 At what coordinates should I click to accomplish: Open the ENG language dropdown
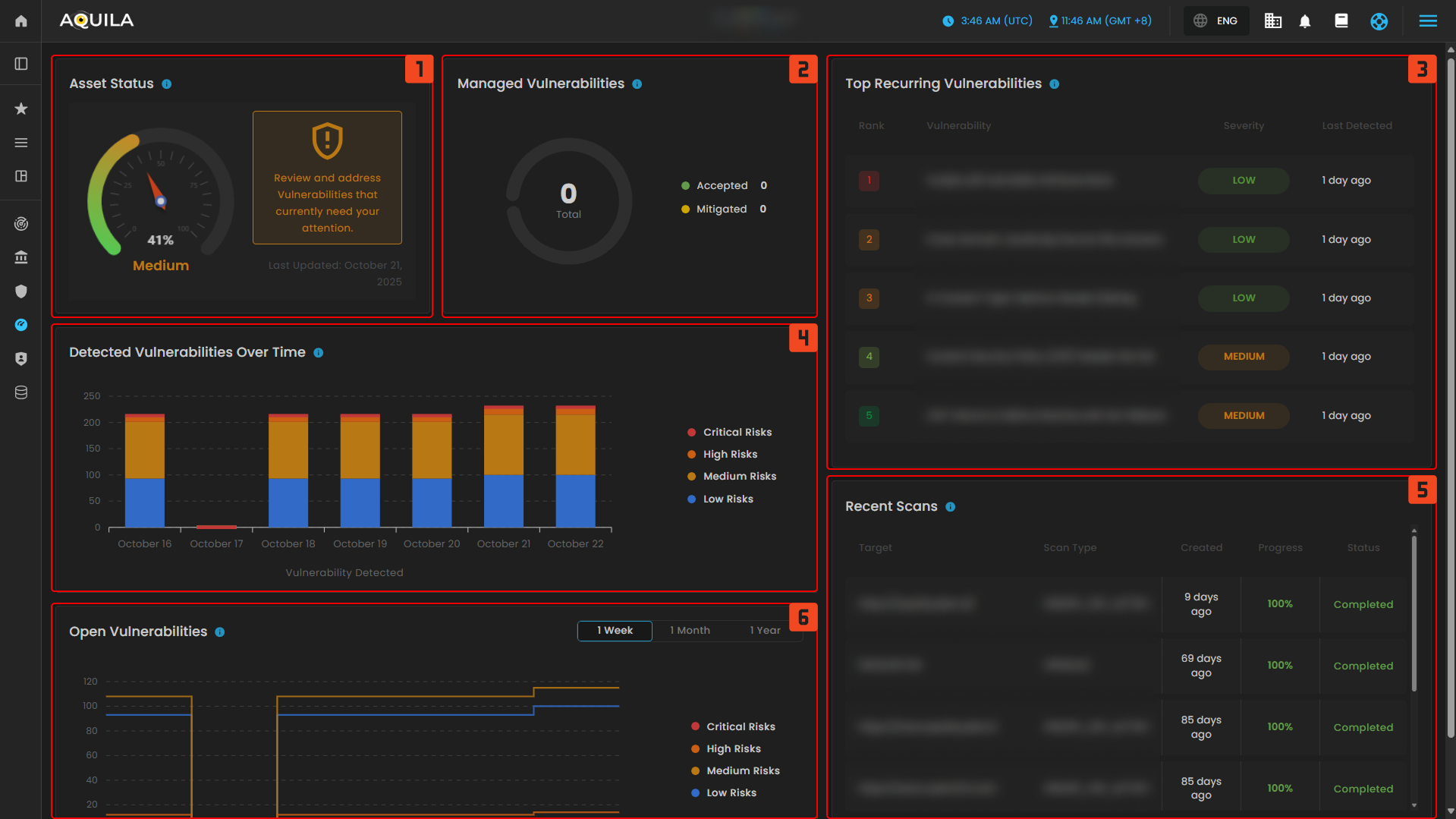[x=1216, y=21]
